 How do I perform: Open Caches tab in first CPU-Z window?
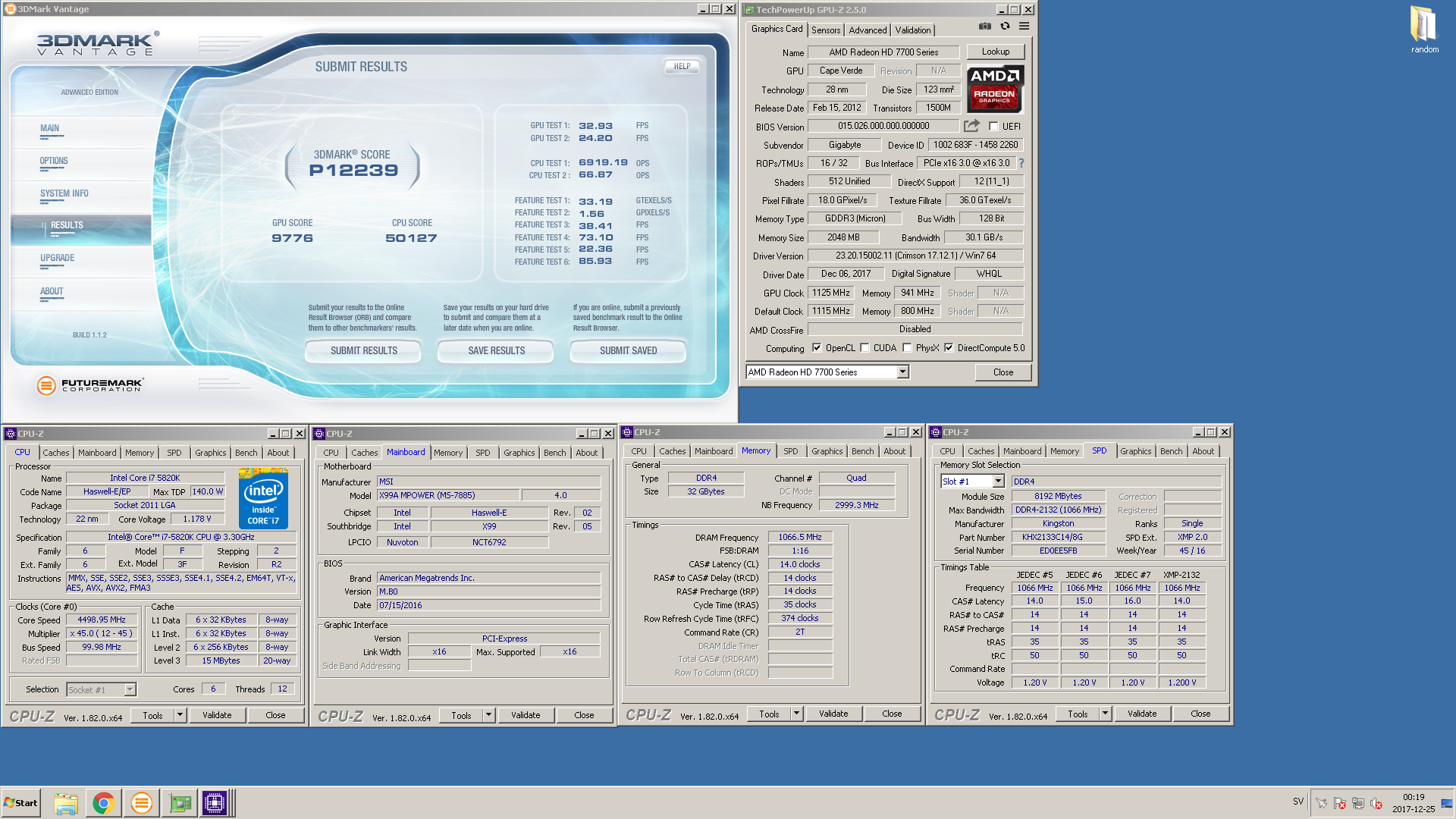click(56, 453)
